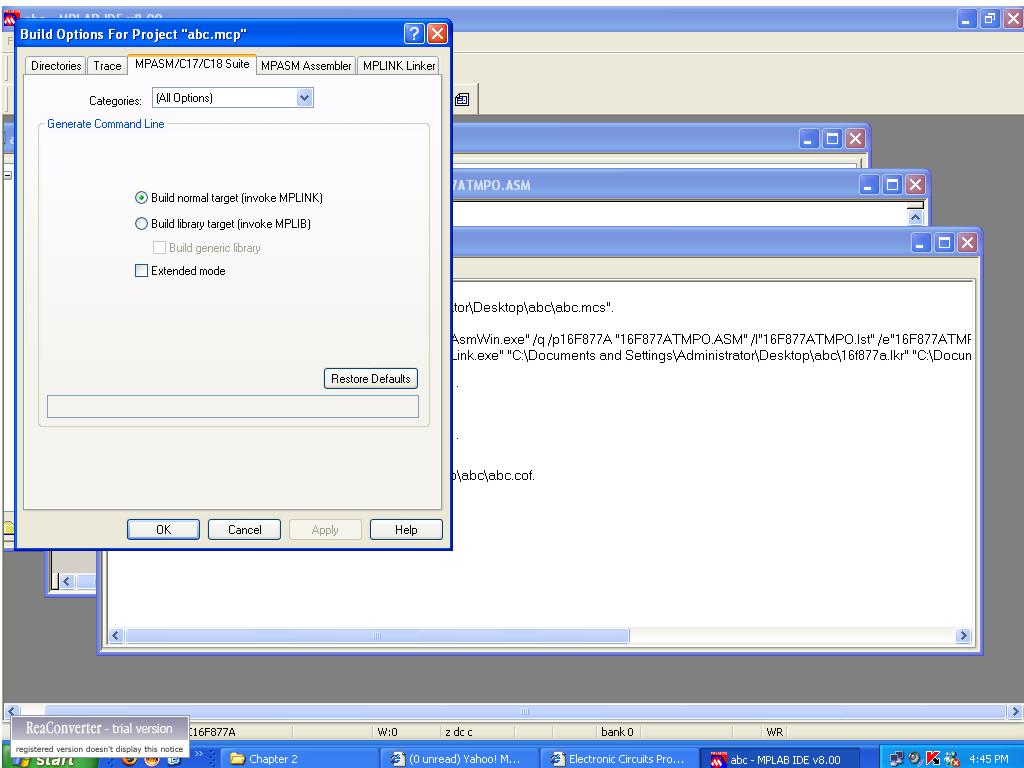Screen dimensions: 1024x768
Task: Click the W:0 status bar field
Action: point(387,732)
